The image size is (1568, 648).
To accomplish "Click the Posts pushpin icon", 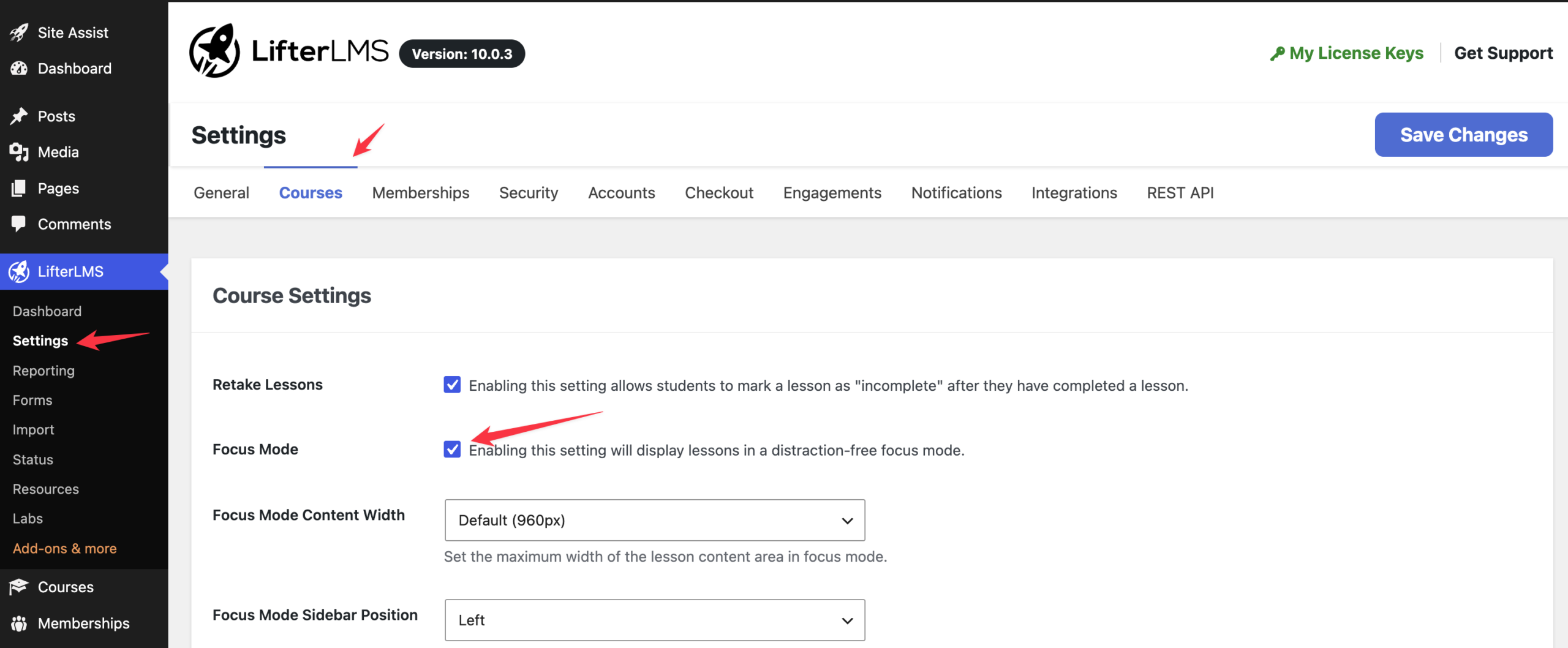I will (19, 116).
